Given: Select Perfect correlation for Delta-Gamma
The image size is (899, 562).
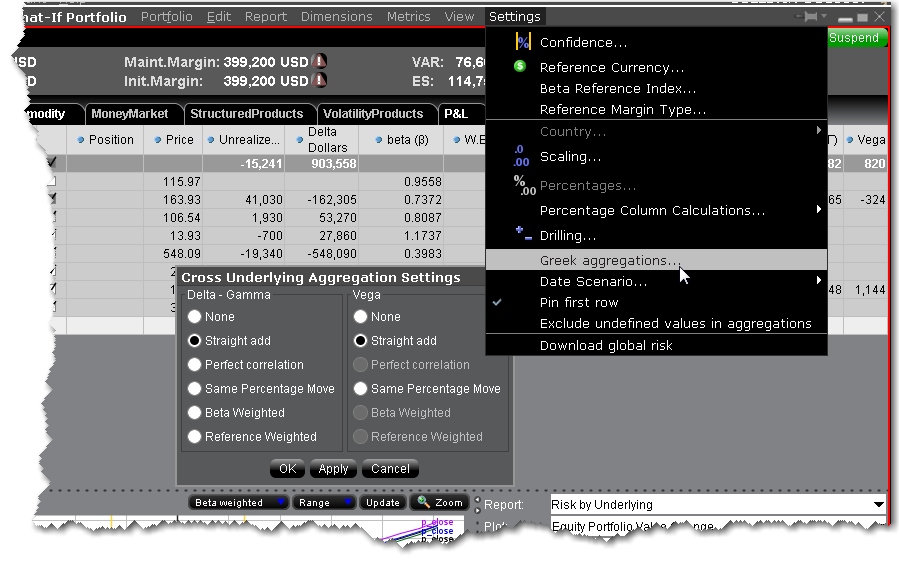Looking at the screenshot, I should point(196,365).
